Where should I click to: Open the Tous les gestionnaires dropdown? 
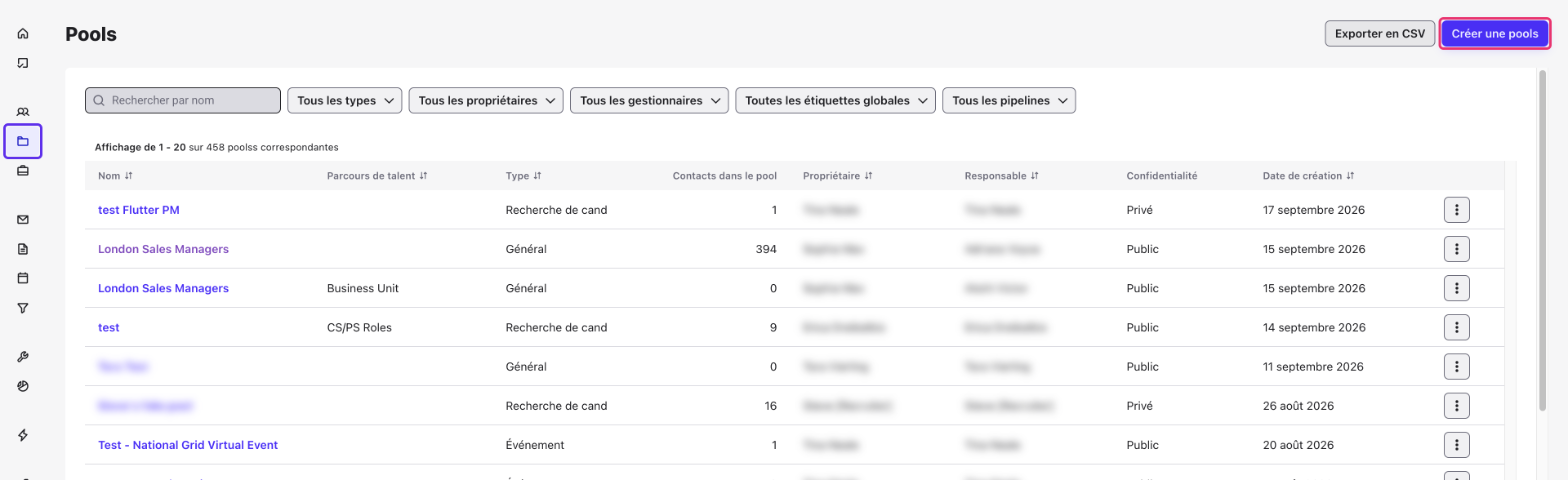pos(649,101)
